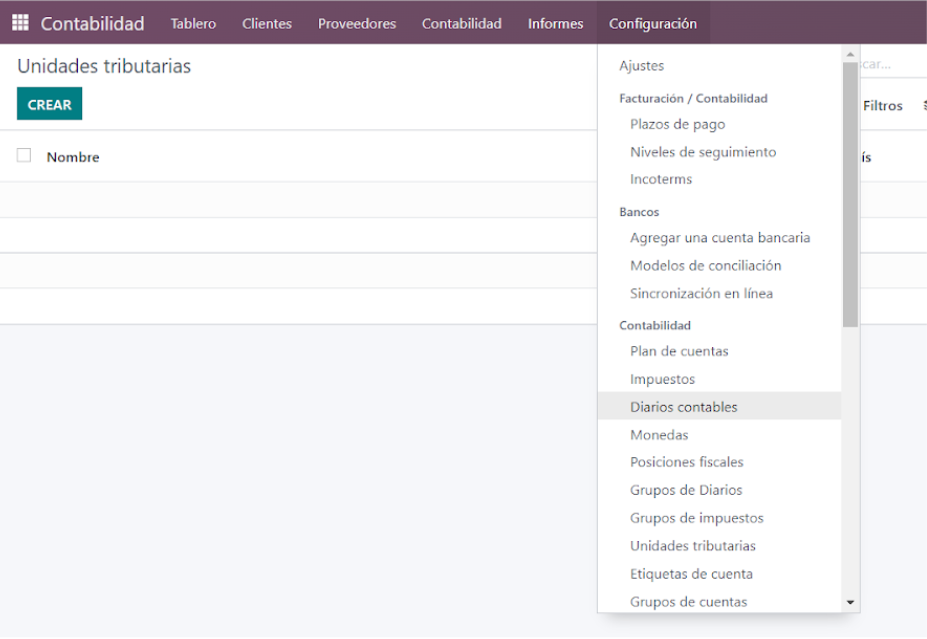
Task: Open the apps grid home menu
Action: (x=20, y=23)
